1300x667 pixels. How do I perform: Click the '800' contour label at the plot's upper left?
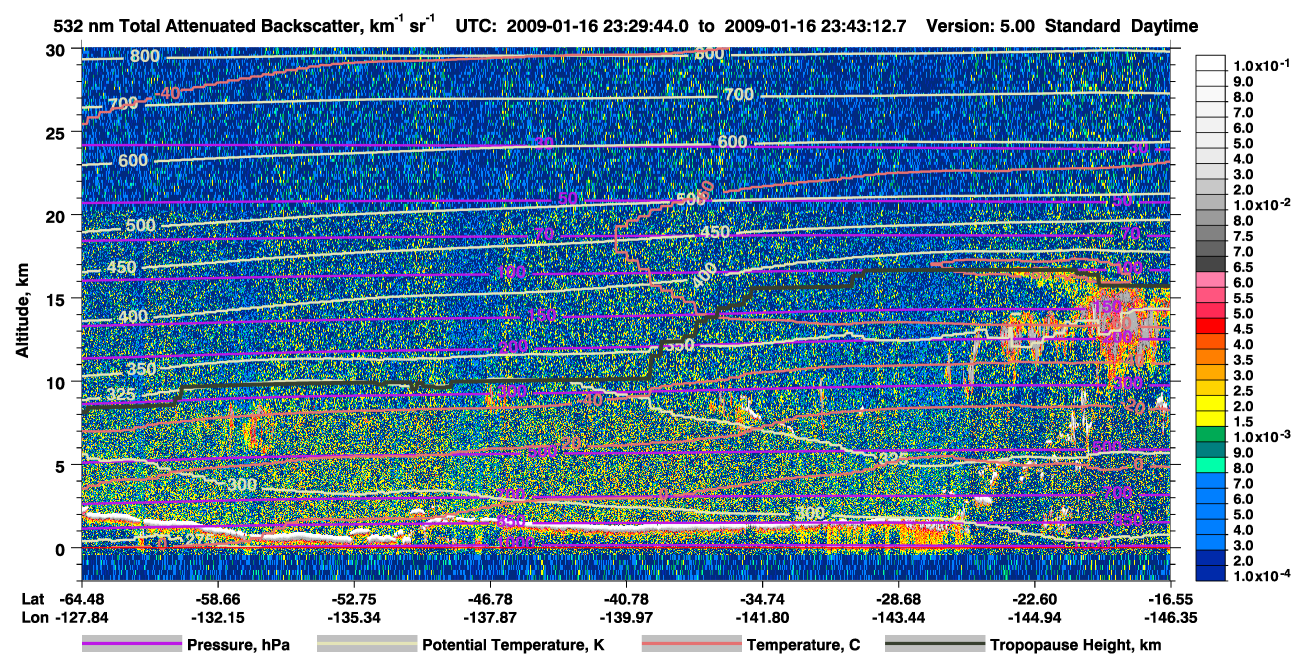(x=145, y=56)
